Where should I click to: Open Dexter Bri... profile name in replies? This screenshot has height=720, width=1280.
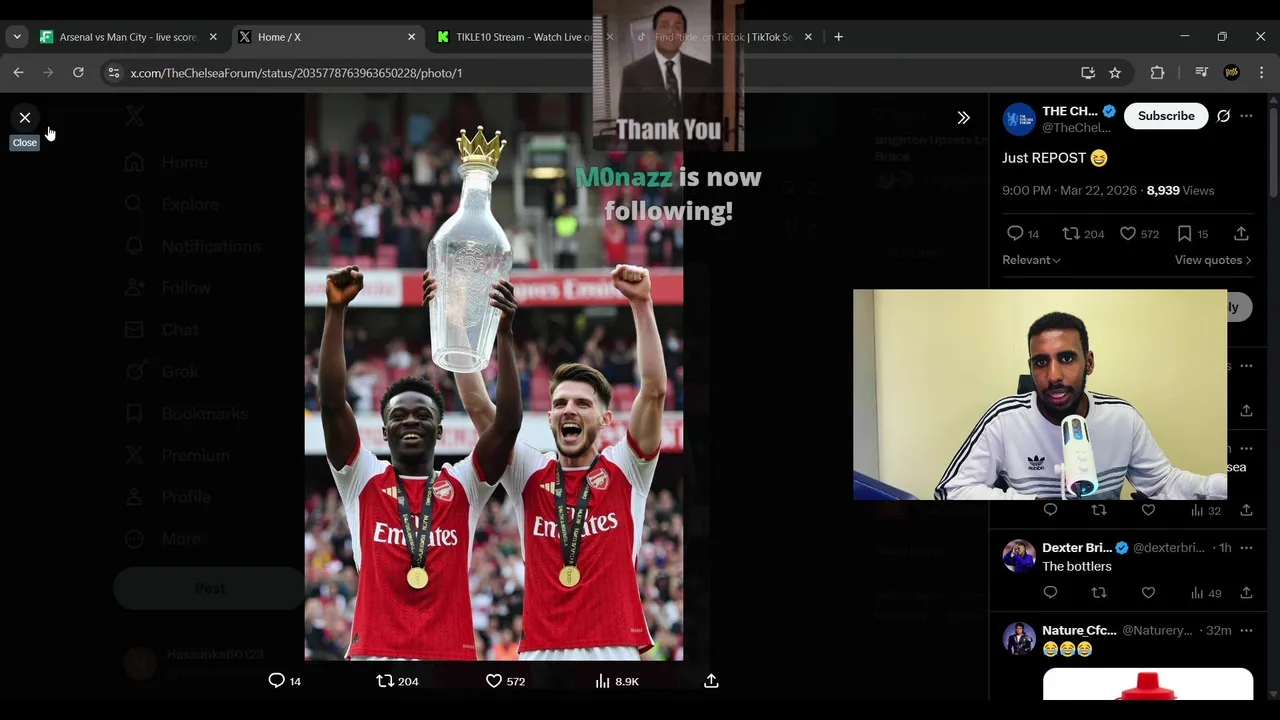pos(1078,548)
